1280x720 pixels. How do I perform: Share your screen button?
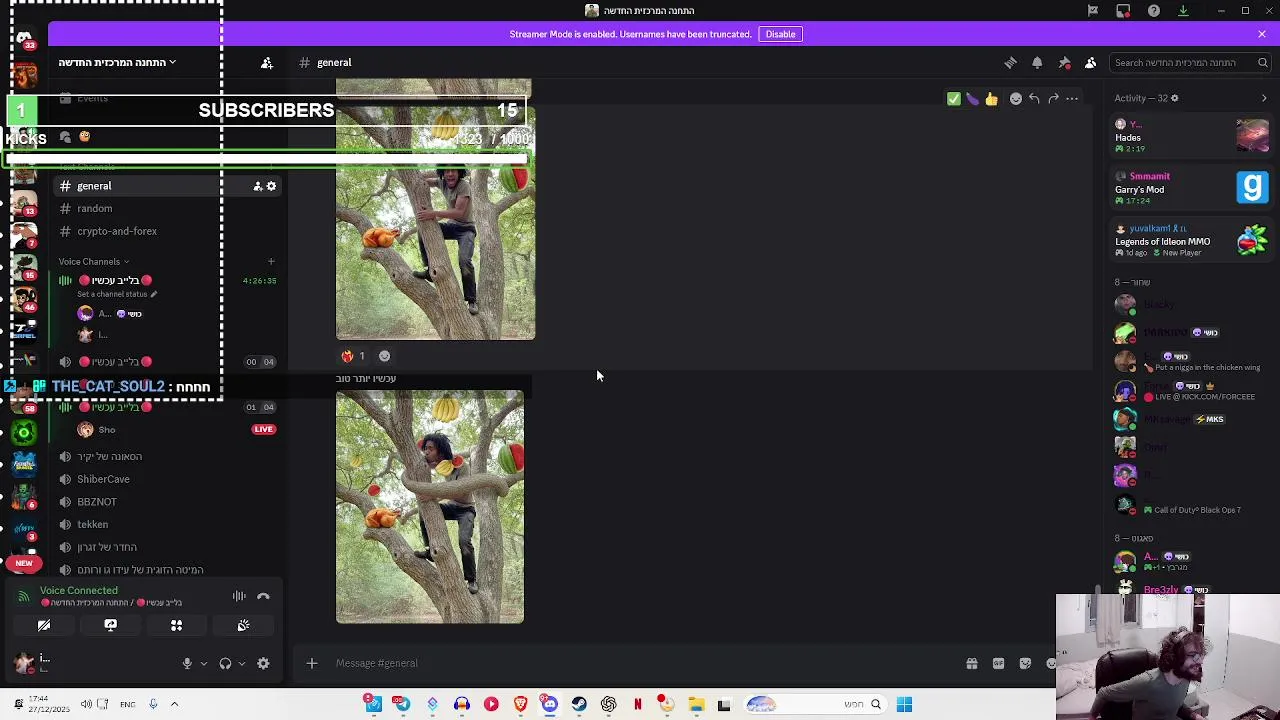(110, 625)
